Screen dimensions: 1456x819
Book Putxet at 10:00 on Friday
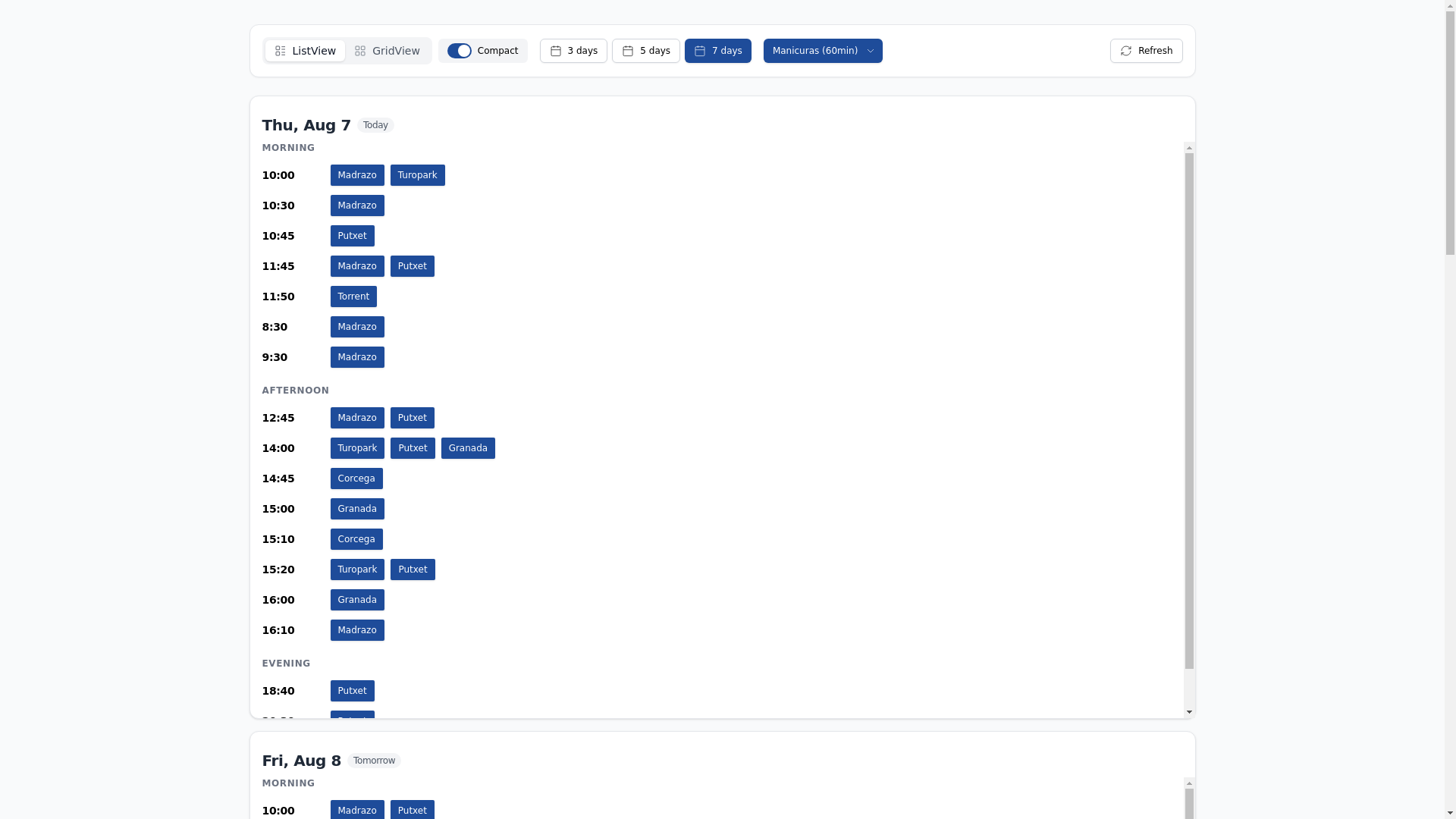tap(413, 810)
